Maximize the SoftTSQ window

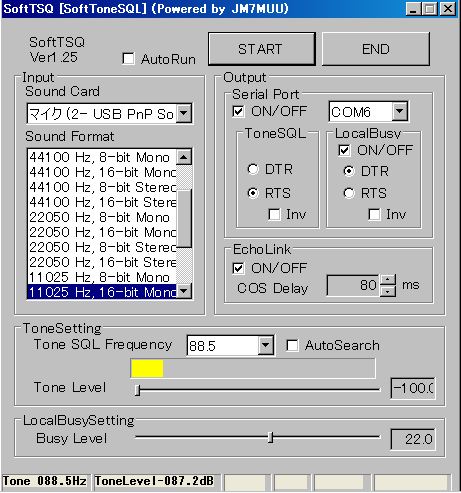(x=429, y=9)
